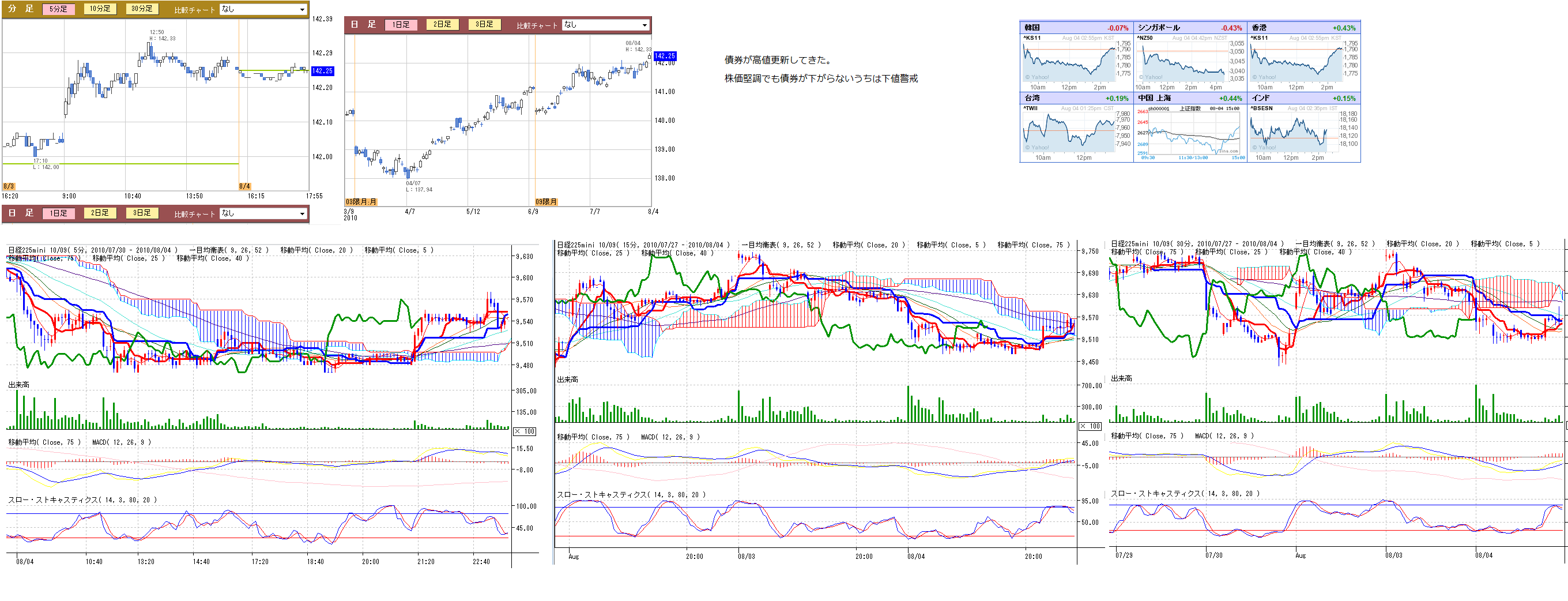Click the 8/4 date marker on the minute chart
Image resolution: width=1568 pixels, height=601 pixels.
(x=244, y=186)
